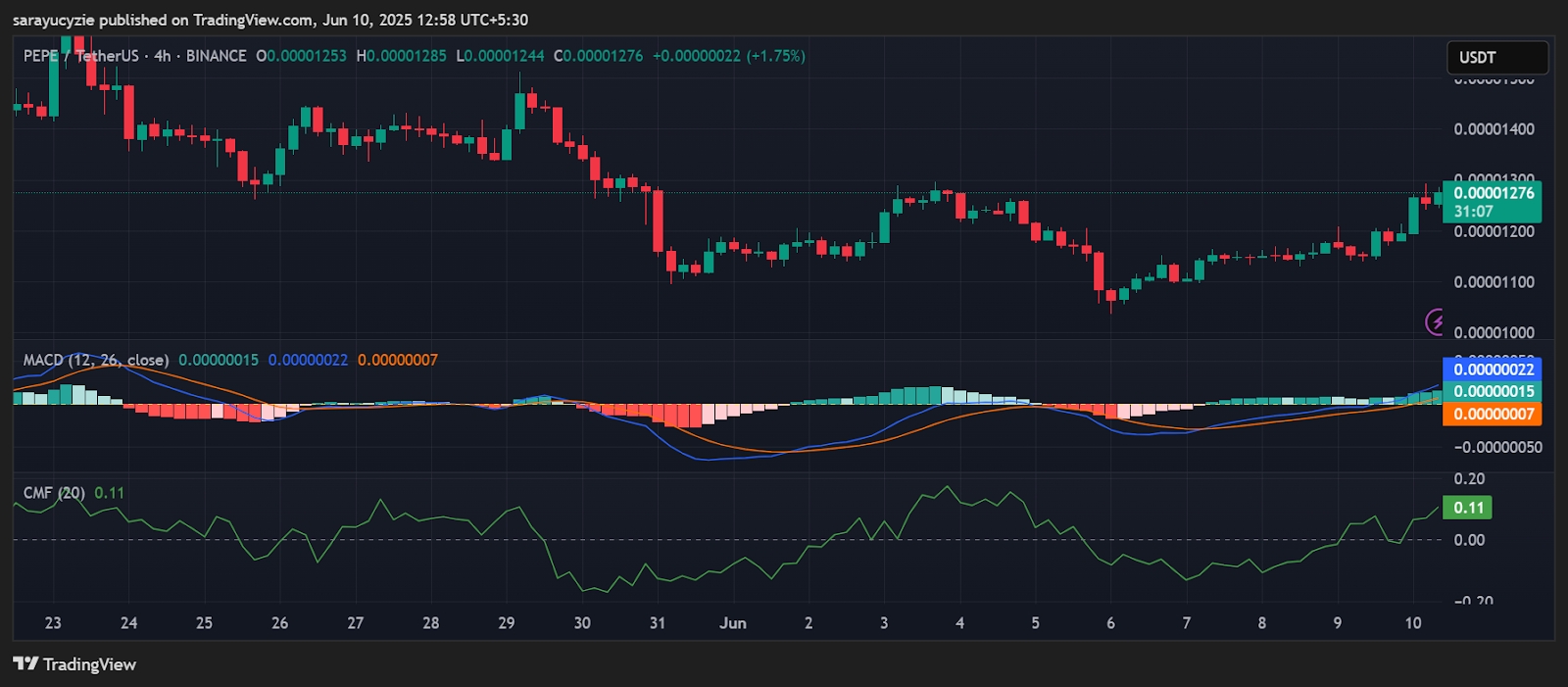
Task: Click the green CMF 0.11 axis tag
Action: point(1468,508)
